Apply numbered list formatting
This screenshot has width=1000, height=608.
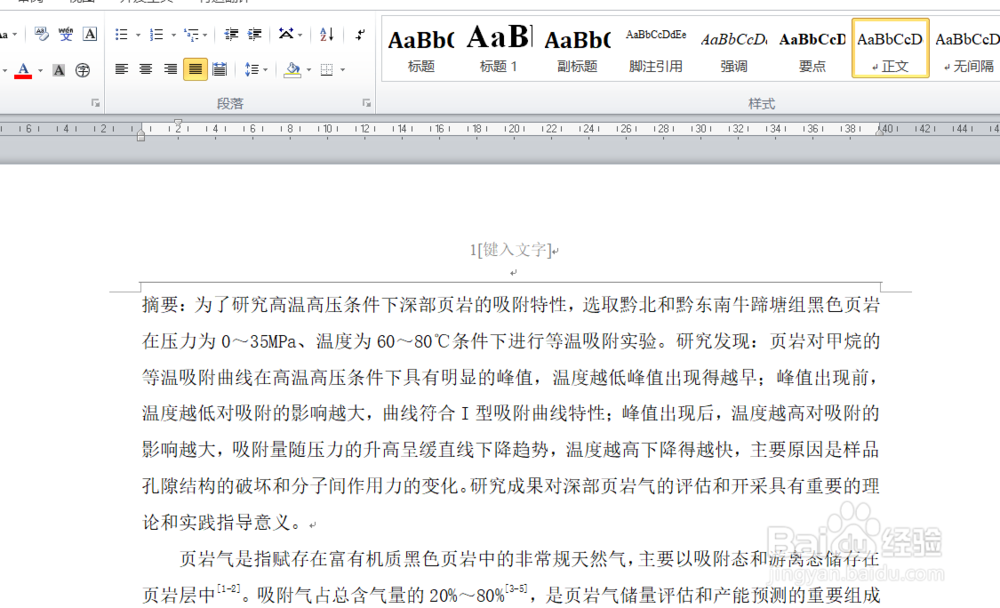pos(156,34)
